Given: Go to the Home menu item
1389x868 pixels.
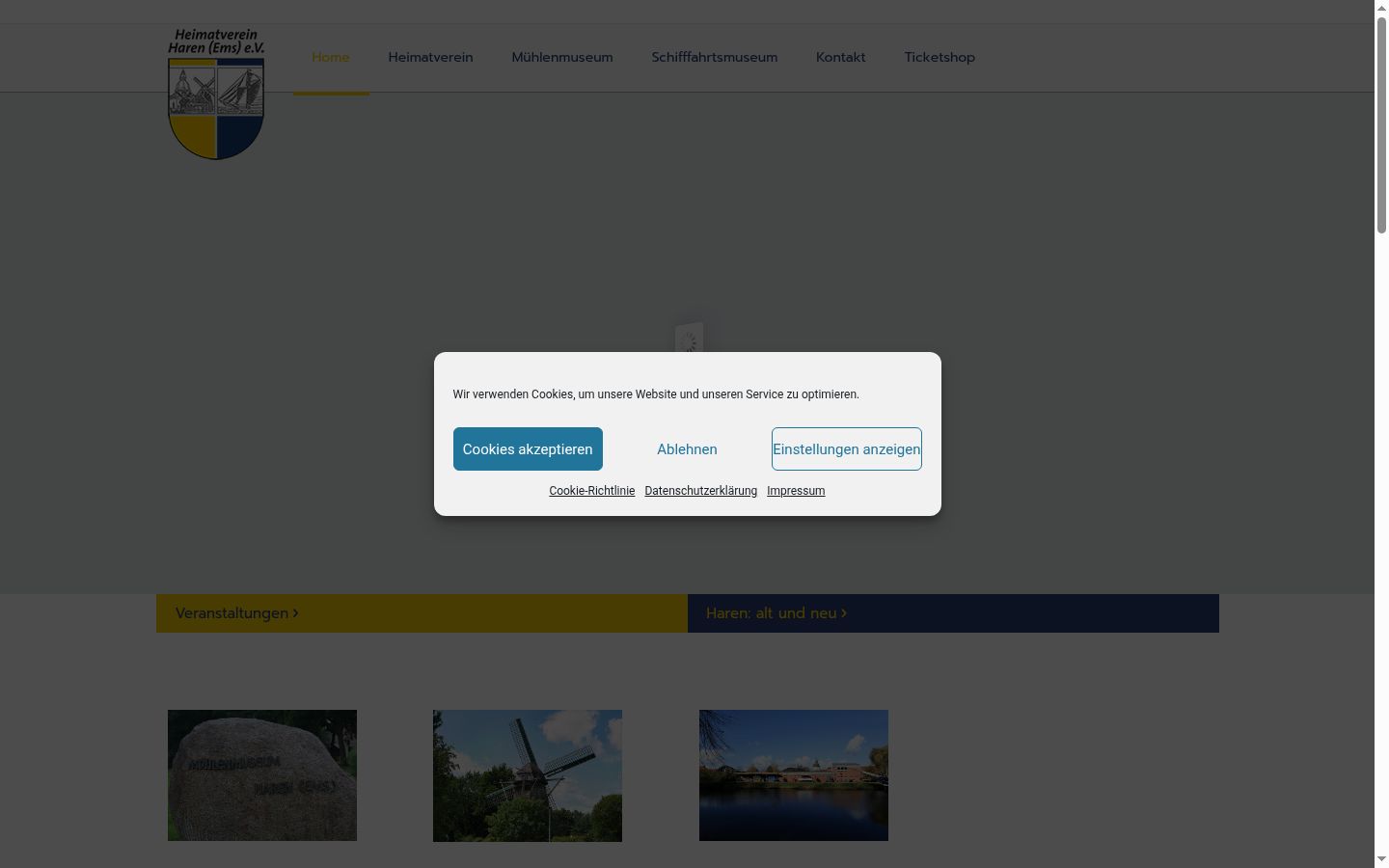Looking at the screenshot, I should click(331, 58).
